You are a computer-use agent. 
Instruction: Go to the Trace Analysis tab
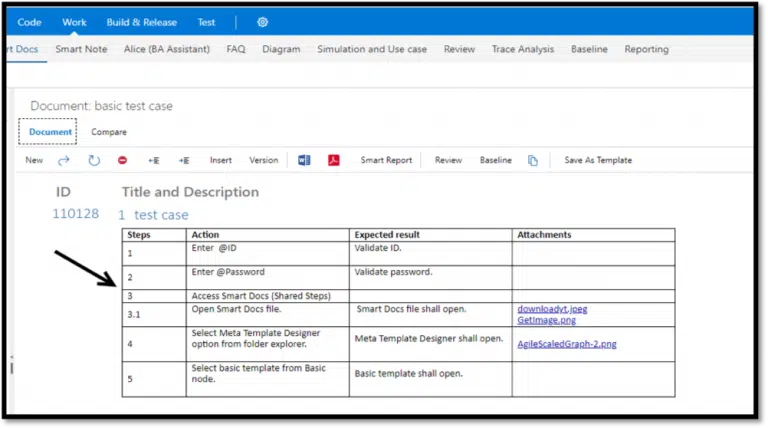click(x=524, y=49)
